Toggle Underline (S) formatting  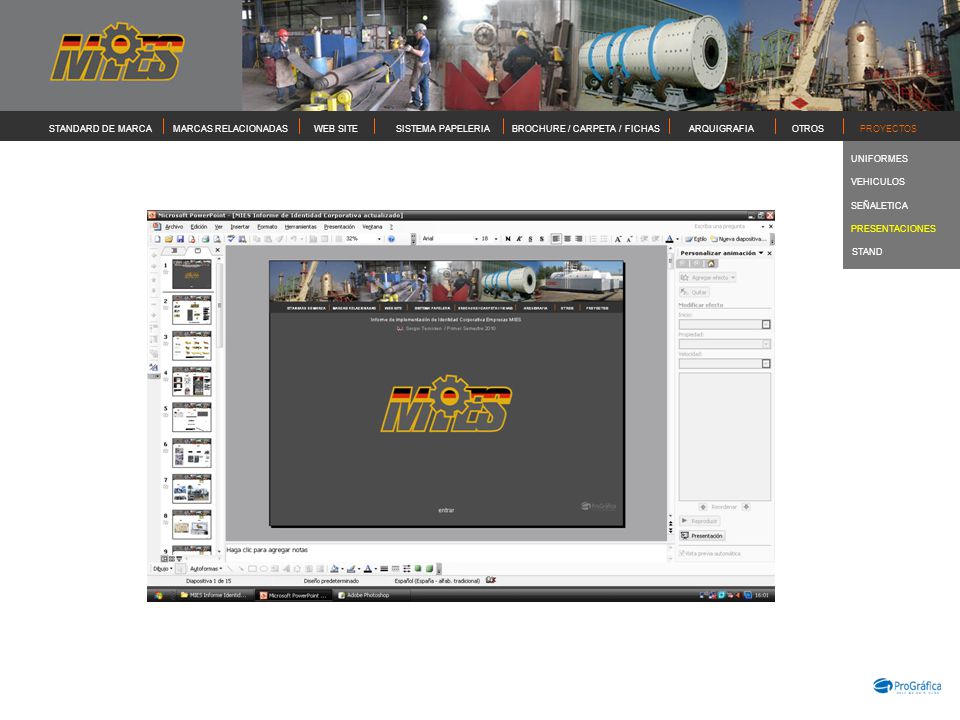click(x=530, y=239)
